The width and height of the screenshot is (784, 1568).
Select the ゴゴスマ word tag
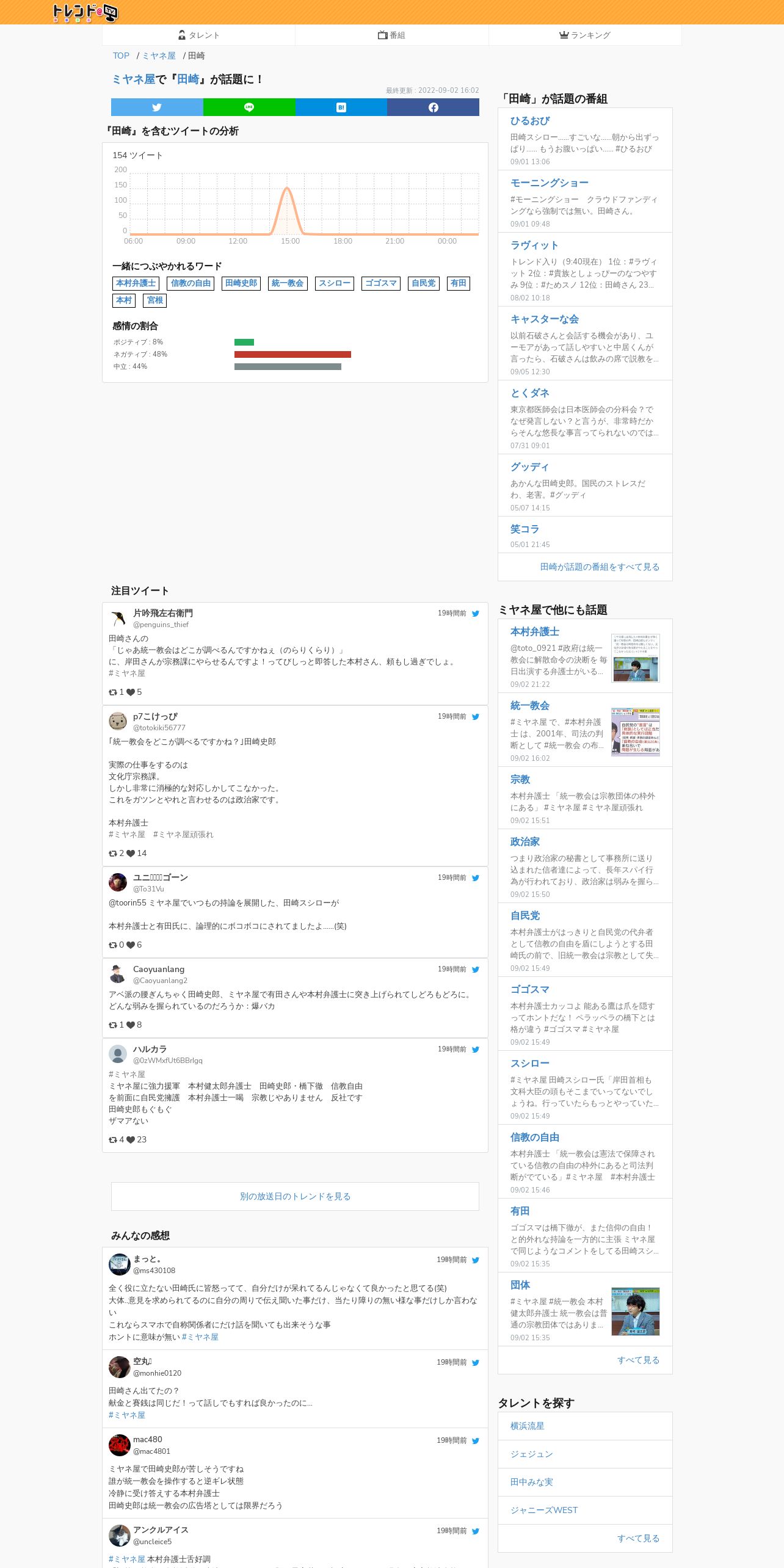point(381,283)
